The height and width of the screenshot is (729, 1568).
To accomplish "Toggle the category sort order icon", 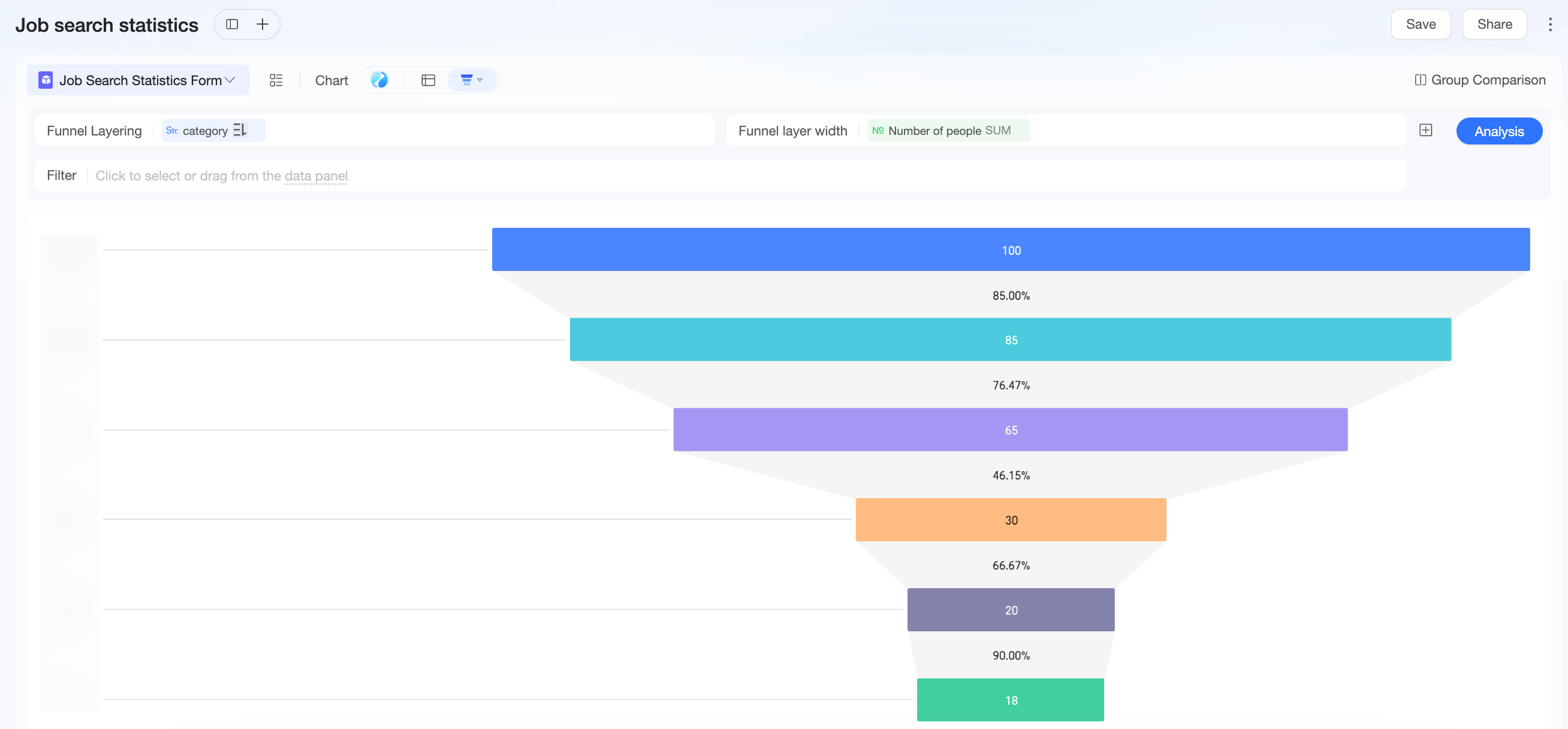I will point(240,130).
